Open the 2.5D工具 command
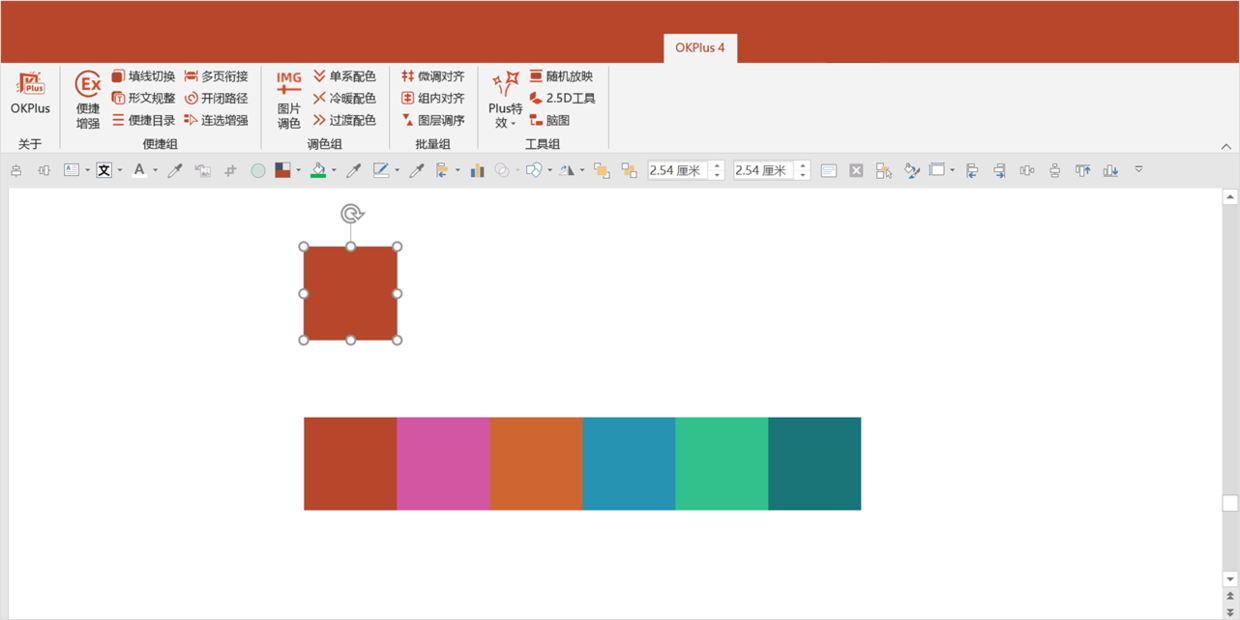This screenshot has height=620, width=1240. pyautogui.click(x=562, y=98)
